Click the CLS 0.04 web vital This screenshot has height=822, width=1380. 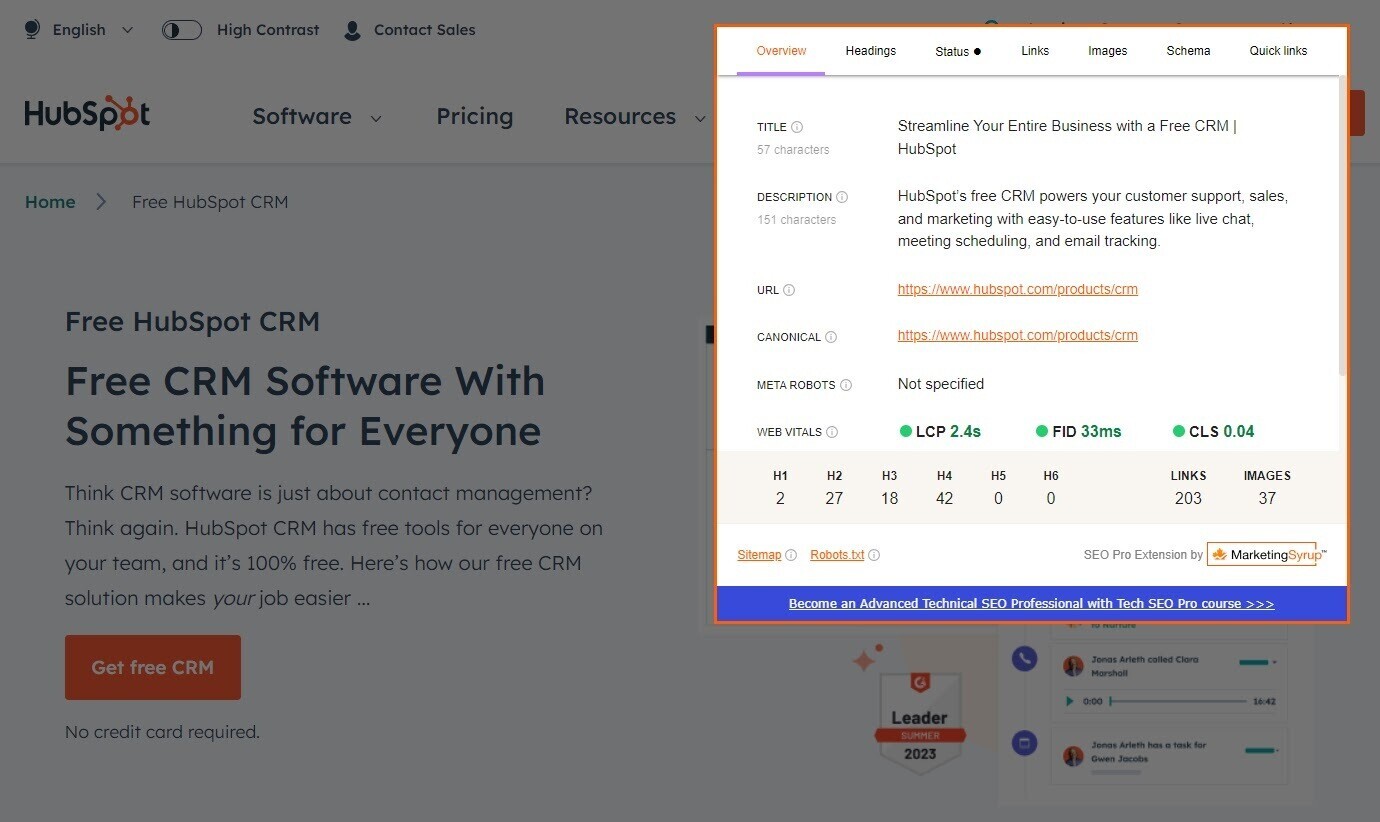(x=1213, y=431)
